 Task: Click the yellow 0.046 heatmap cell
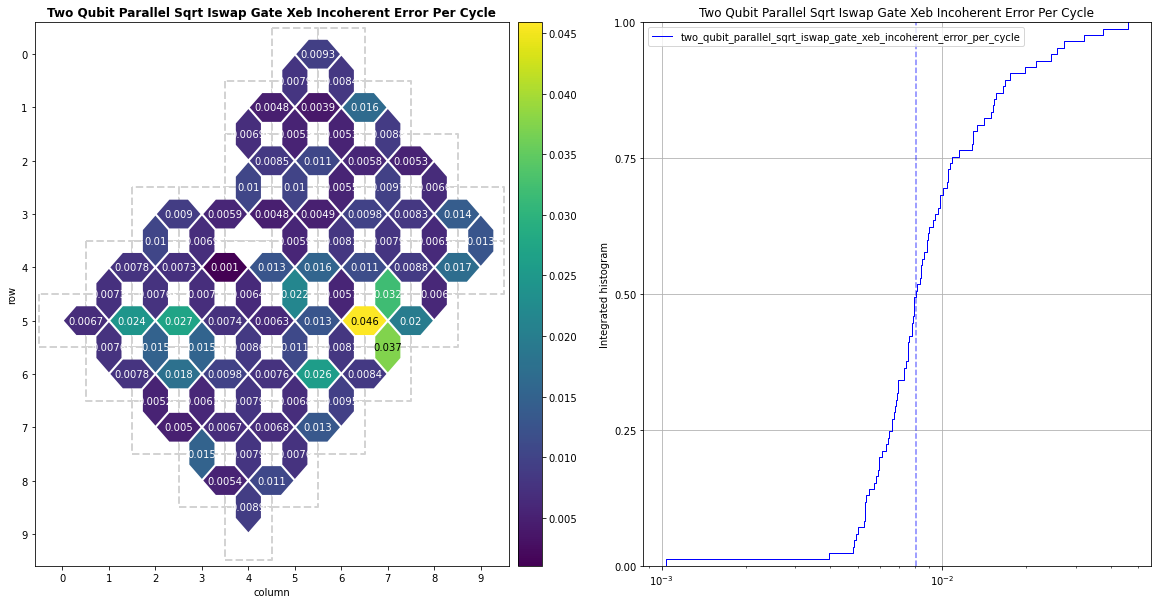[x=364, y=321]
